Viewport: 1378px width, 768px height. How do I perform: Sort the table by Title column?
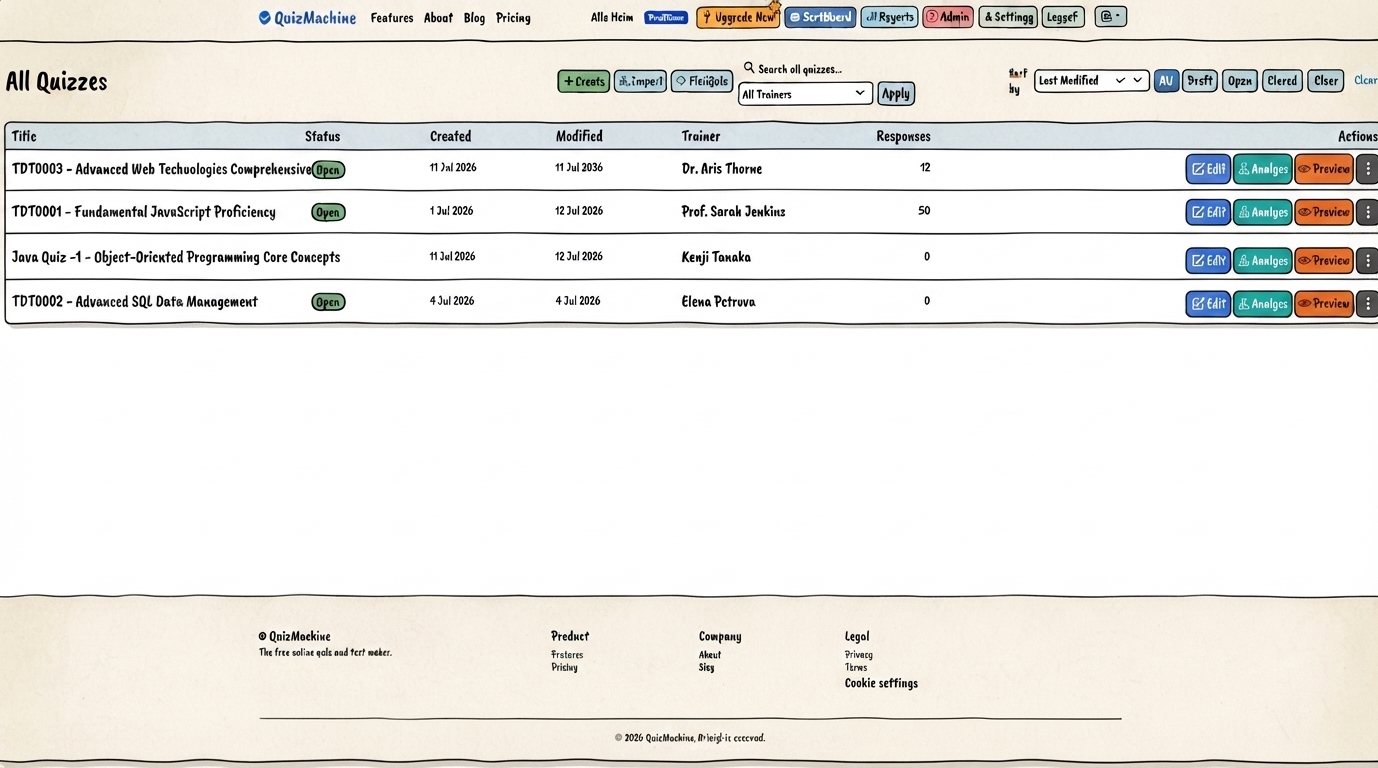coord(24,136)
